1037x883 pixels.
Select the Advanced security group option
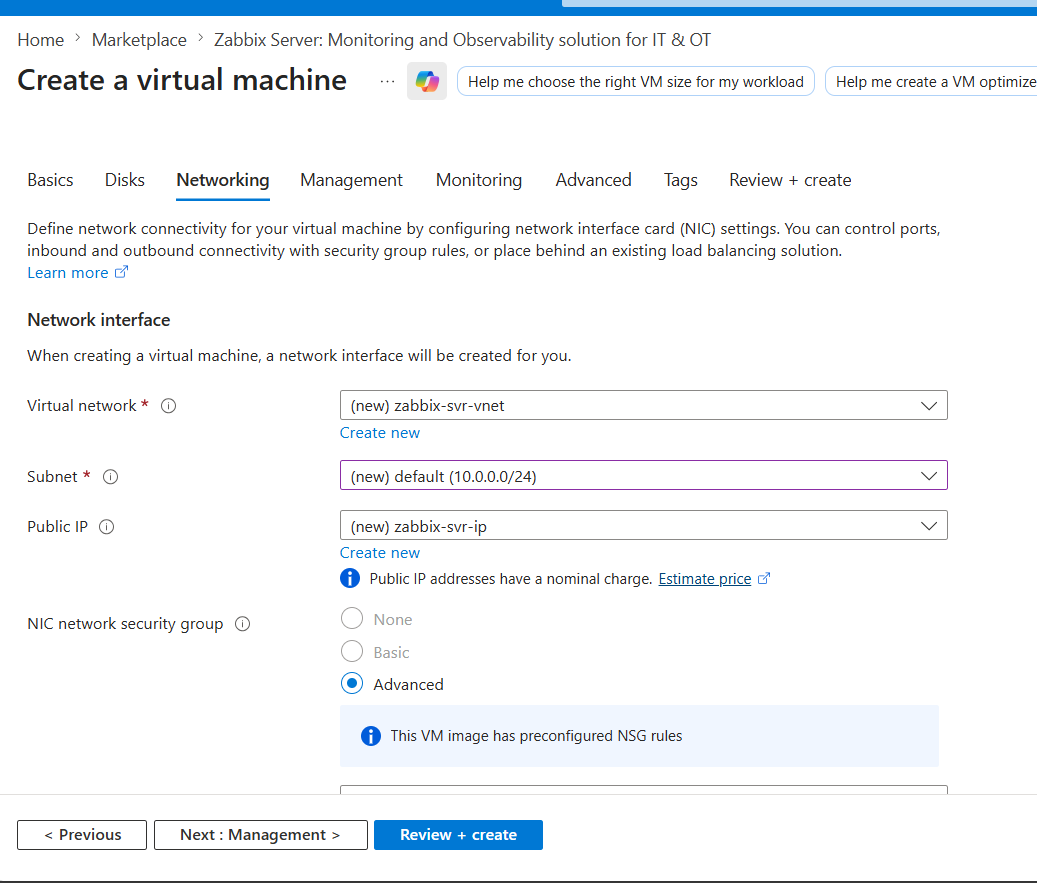(352, 683)
